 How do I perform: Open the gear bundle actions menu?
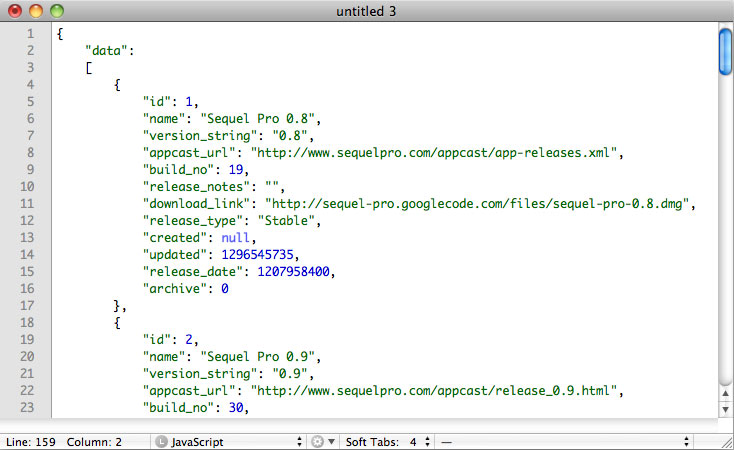click(323, 442)
